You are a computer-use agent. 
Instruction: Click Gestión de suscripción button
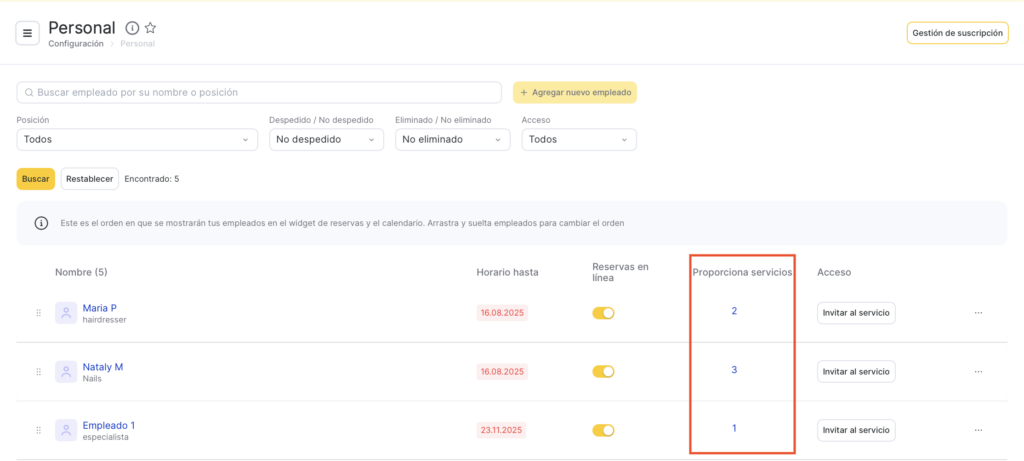[x=957, y=33]
